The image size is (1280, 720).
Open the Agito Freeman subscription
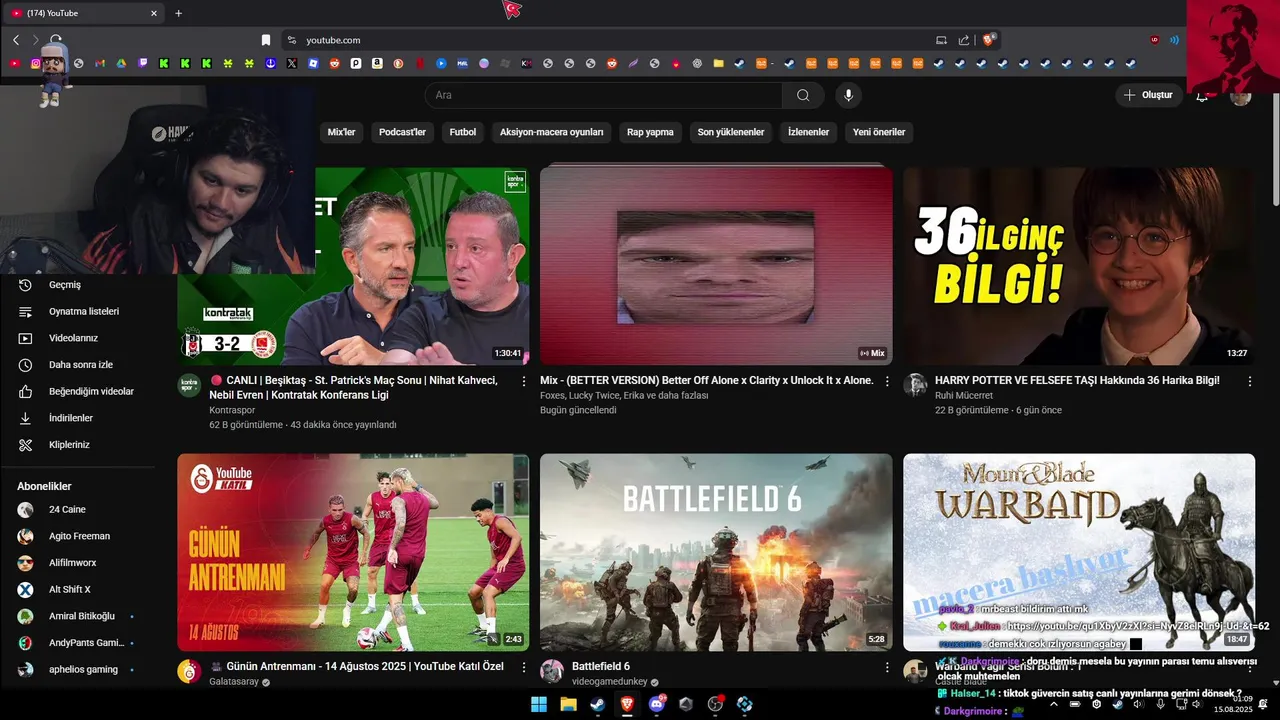click(x=78, y=536)
